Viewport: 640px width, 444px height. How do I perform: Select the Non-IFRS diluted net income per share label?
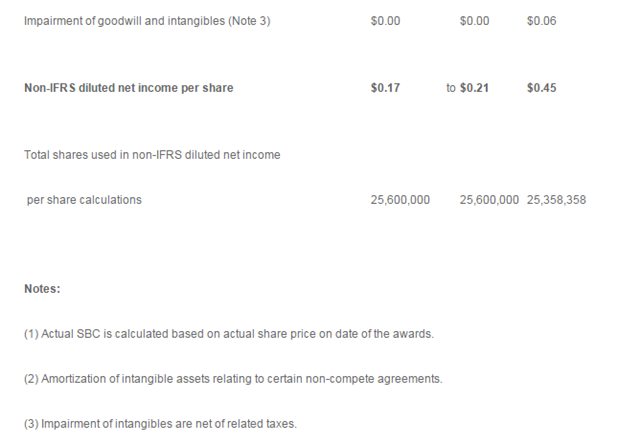coord(129,88)
